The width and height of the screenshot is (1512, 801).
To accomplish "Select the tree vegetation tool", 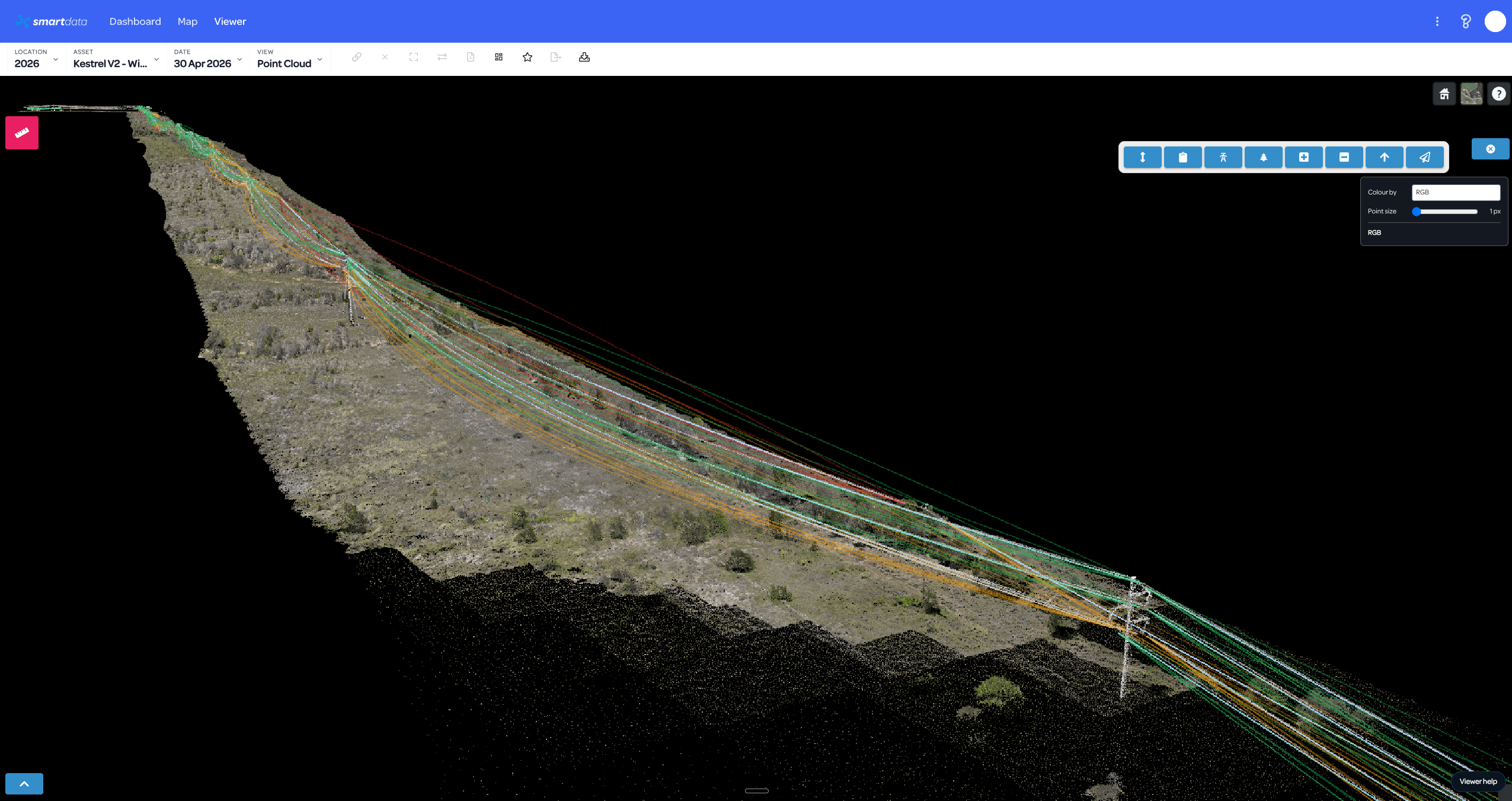I will 1263,157.
